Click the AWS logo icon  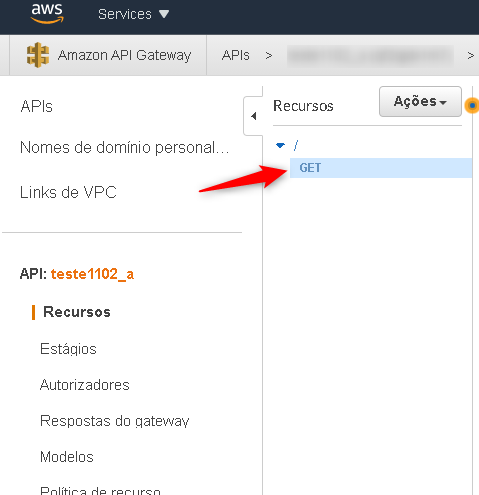(47, 13)
